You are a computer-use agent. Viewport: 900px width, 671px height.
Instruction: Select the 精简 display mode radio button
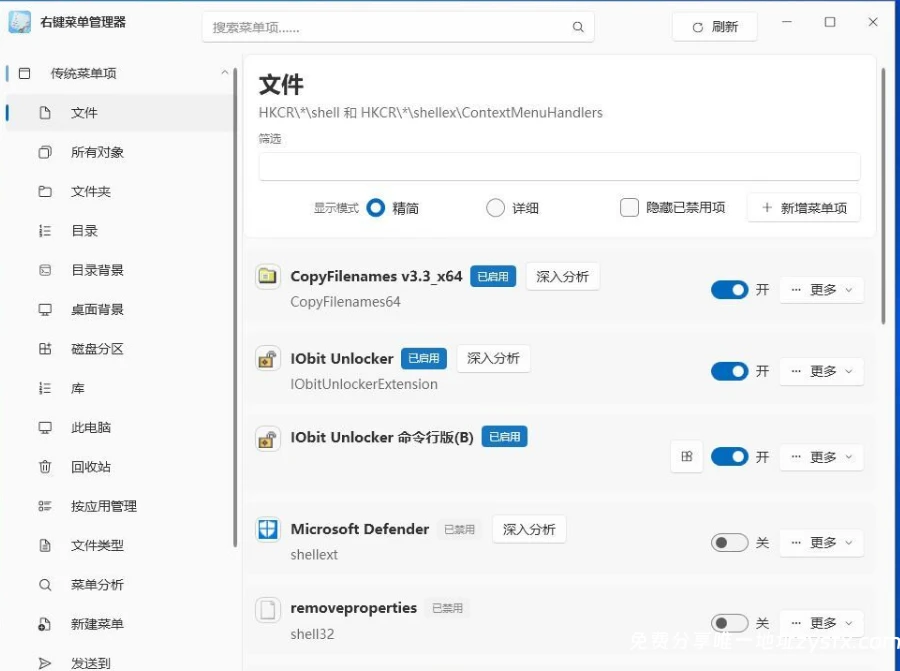[376, 208]
